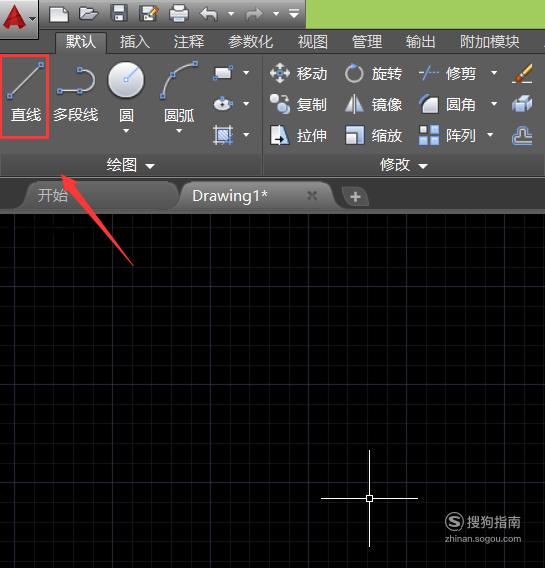Click the 圆角 fillet tool
The height and width of the screenshot is (568, 545).
[447, 104]
